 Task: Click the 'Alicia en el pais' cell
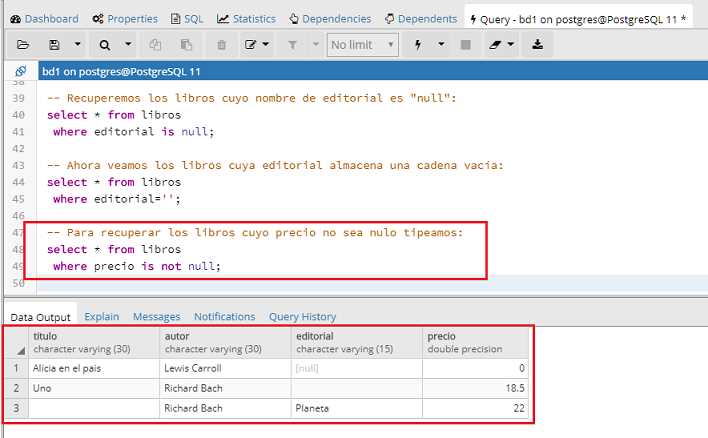click(94, 368)
